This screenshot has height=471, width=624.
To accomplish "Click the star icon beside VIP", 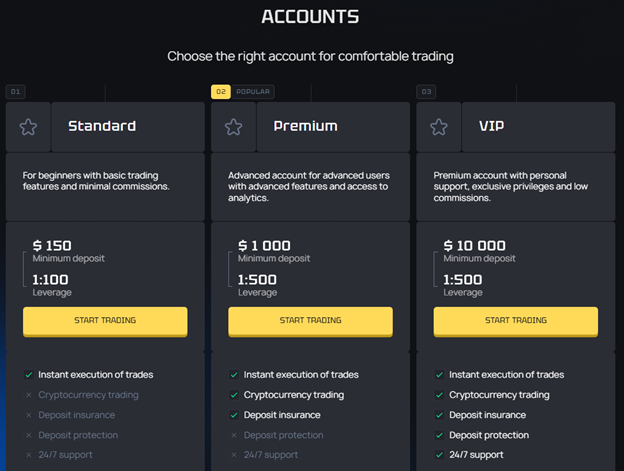I will click(438, 127).
